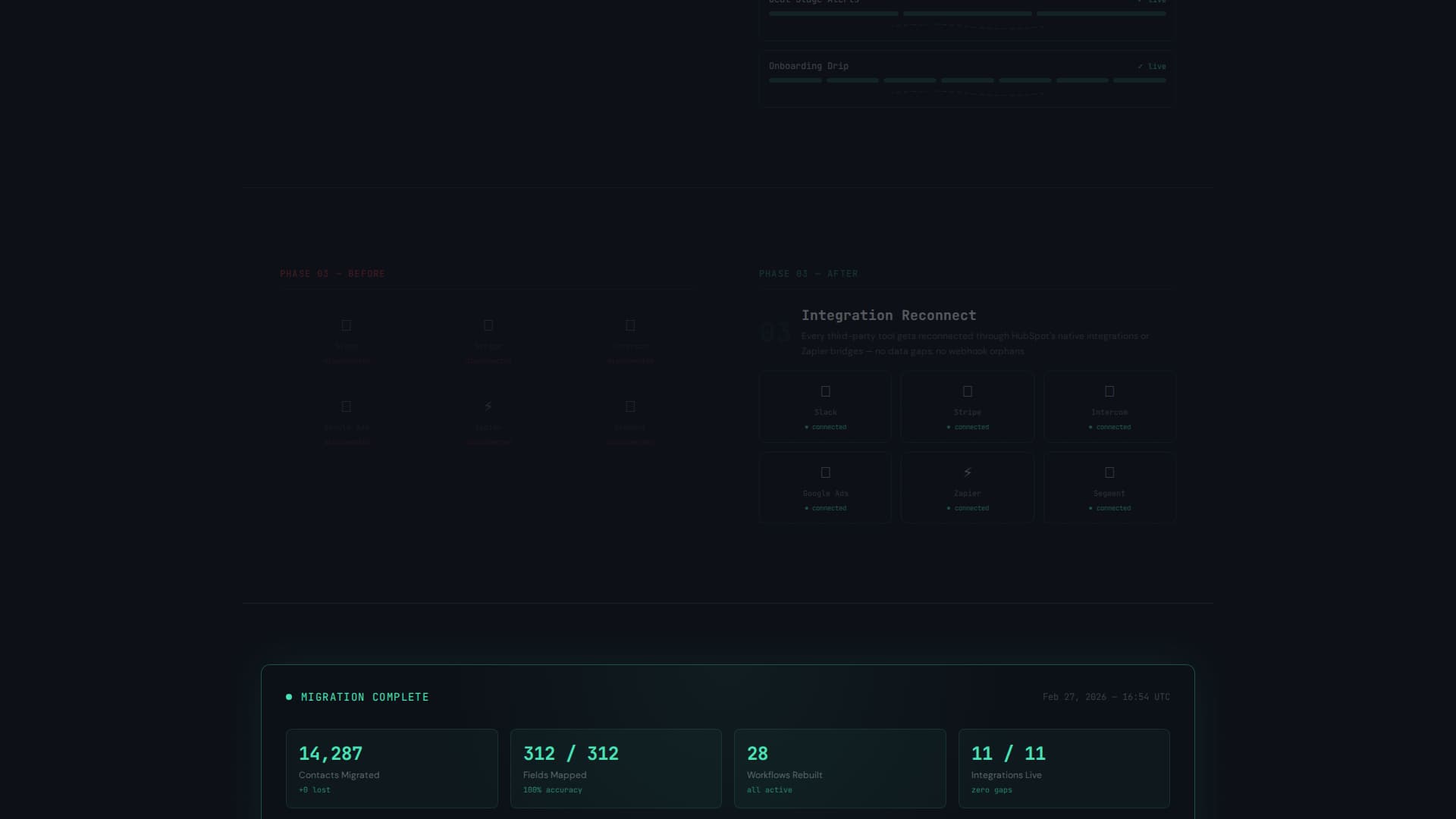Click the 'zero gaps' note
Screen dimensions: 1456x819
[x=992, y=790]
